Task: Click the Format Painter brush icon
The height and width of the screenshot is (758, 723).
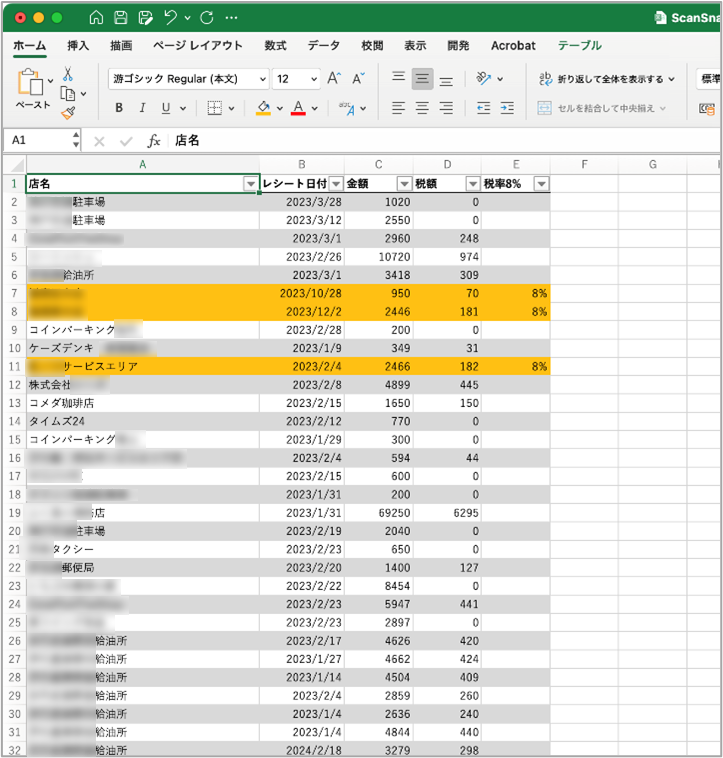Action: click(68, 113)
